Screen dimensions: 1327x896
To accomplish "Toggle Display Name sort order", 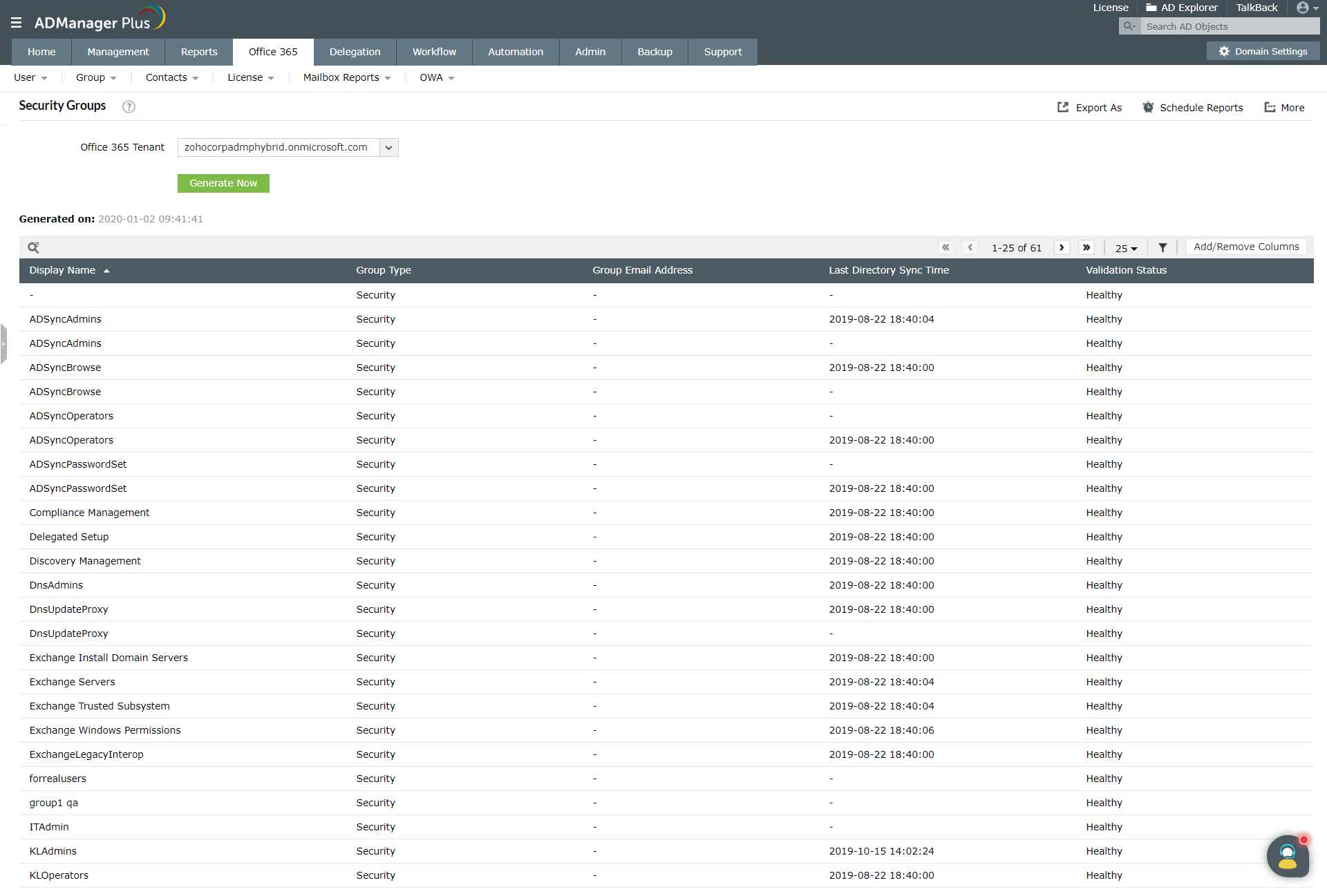I will (107, 270).
